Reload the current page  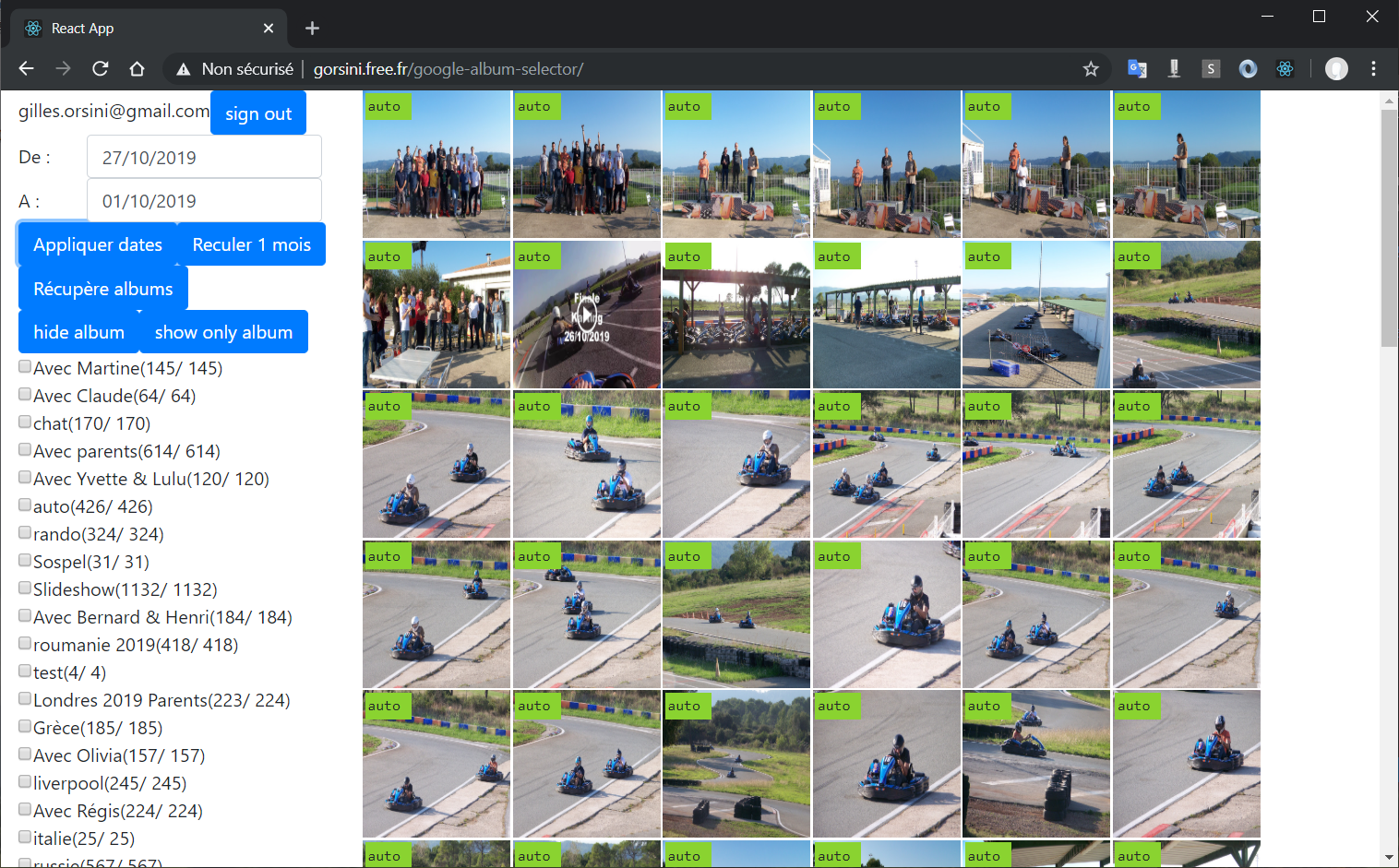point(100,69)
